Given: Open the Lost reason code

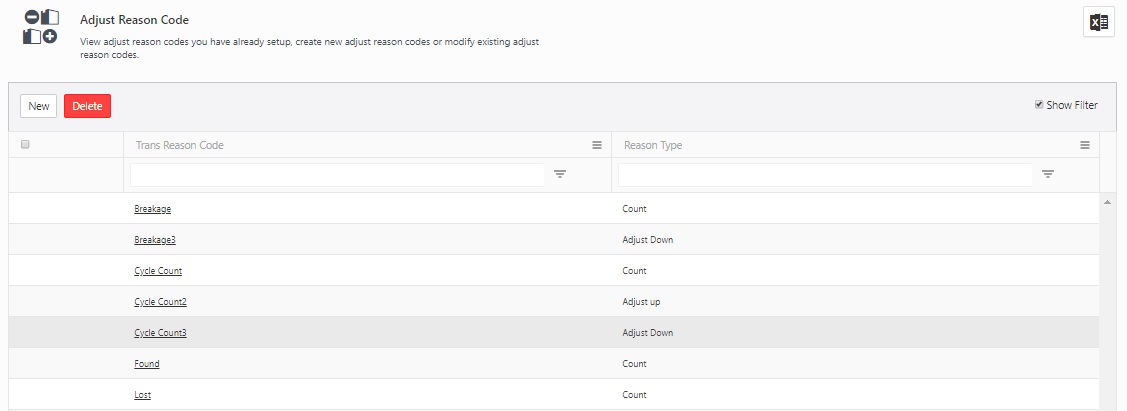Looking at the screenshot, I should (143, 395).
